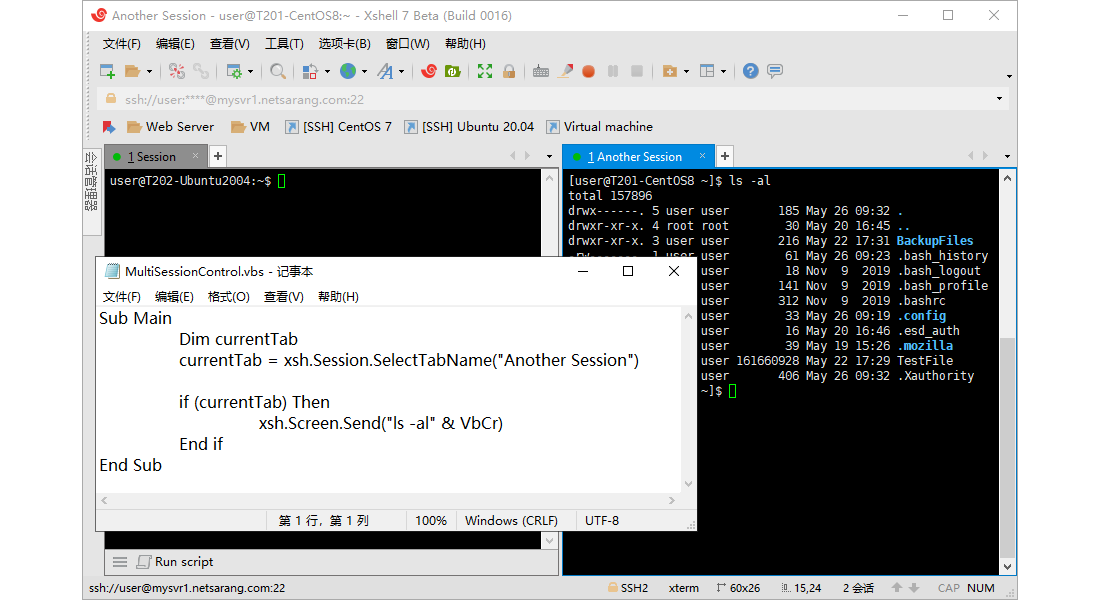The height and width of the screenshot is (600, 1100).
Task: Expand the toolbar overflow arrow
Action: pyautogui.click(x=1009, y=76)
